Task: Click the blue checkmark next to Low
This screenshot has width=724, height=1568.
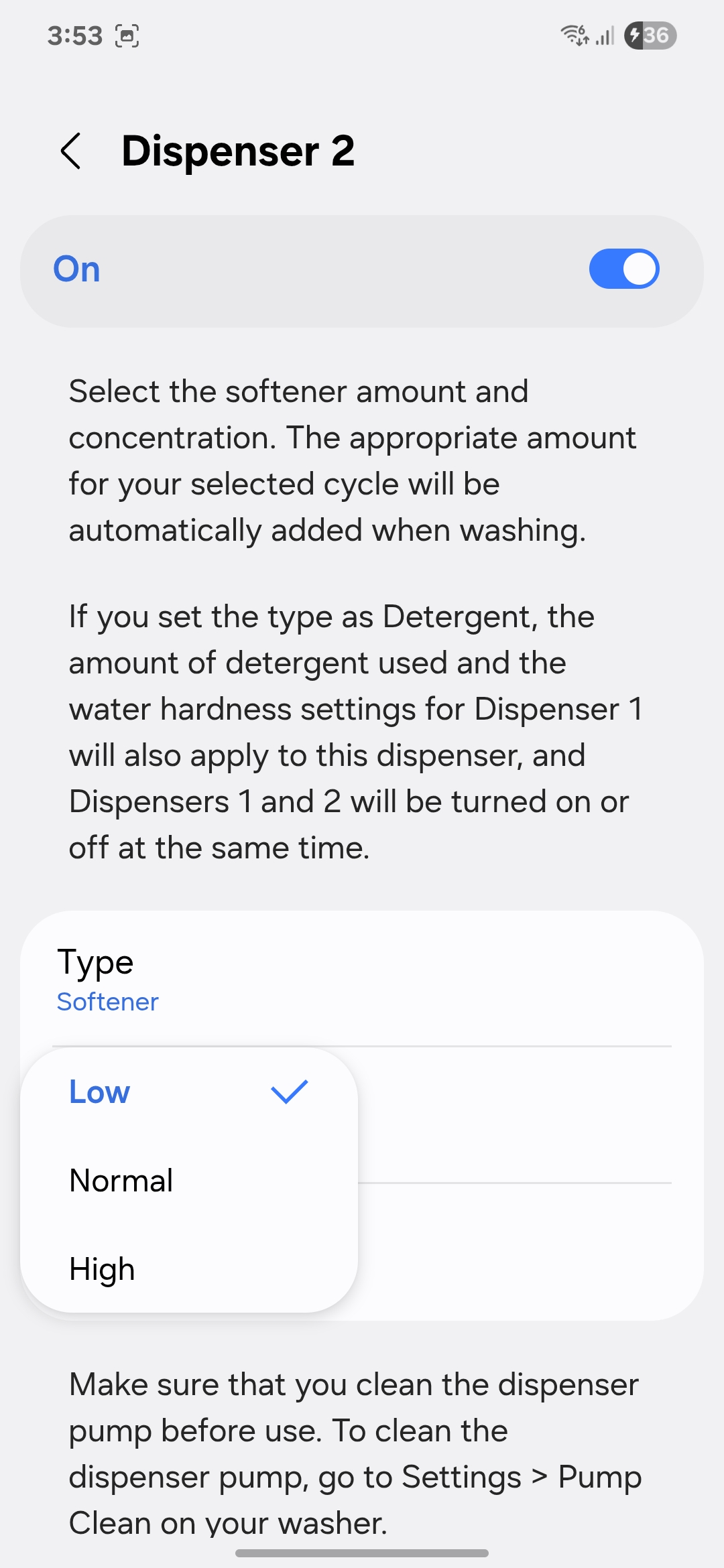Action: [x=289, y=1092]
